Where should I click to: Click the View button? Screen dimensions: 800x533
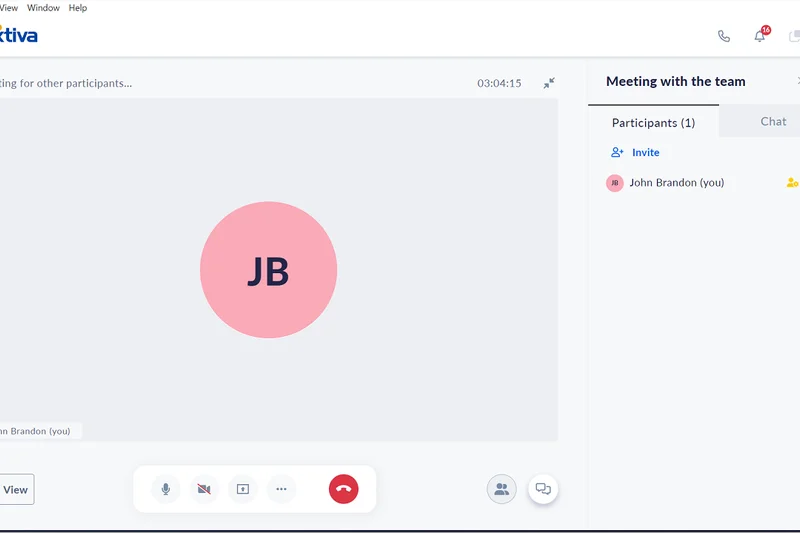(x=16, y=489)
